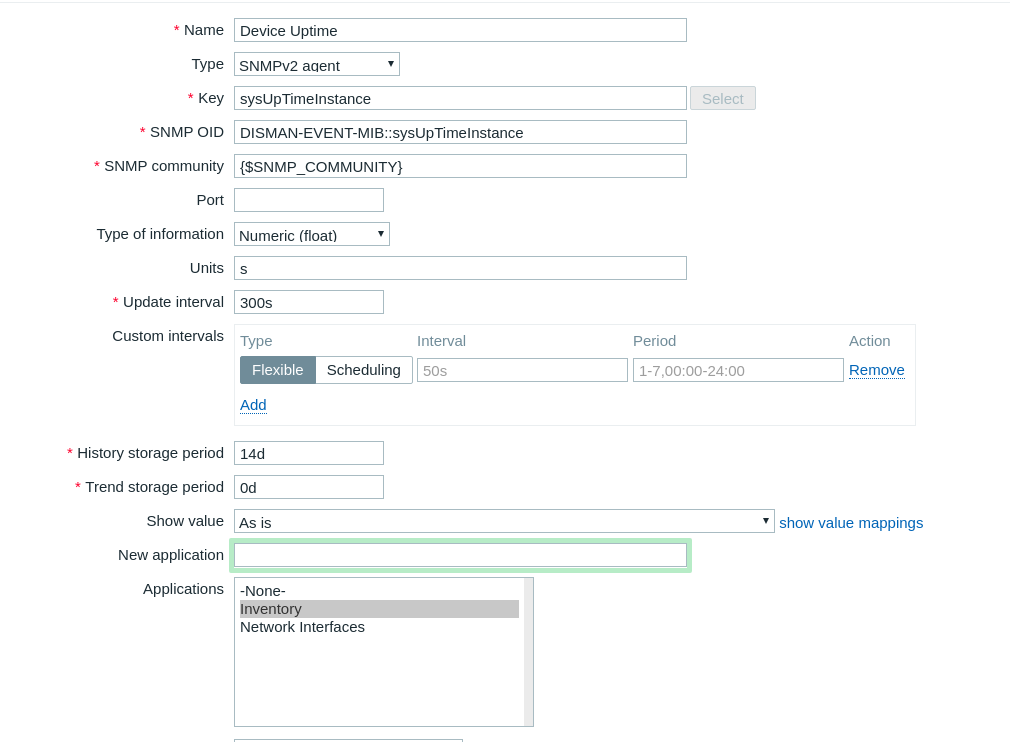Click the Period field for custom interval
The image size is (1010, 742).
pos(738,370)
